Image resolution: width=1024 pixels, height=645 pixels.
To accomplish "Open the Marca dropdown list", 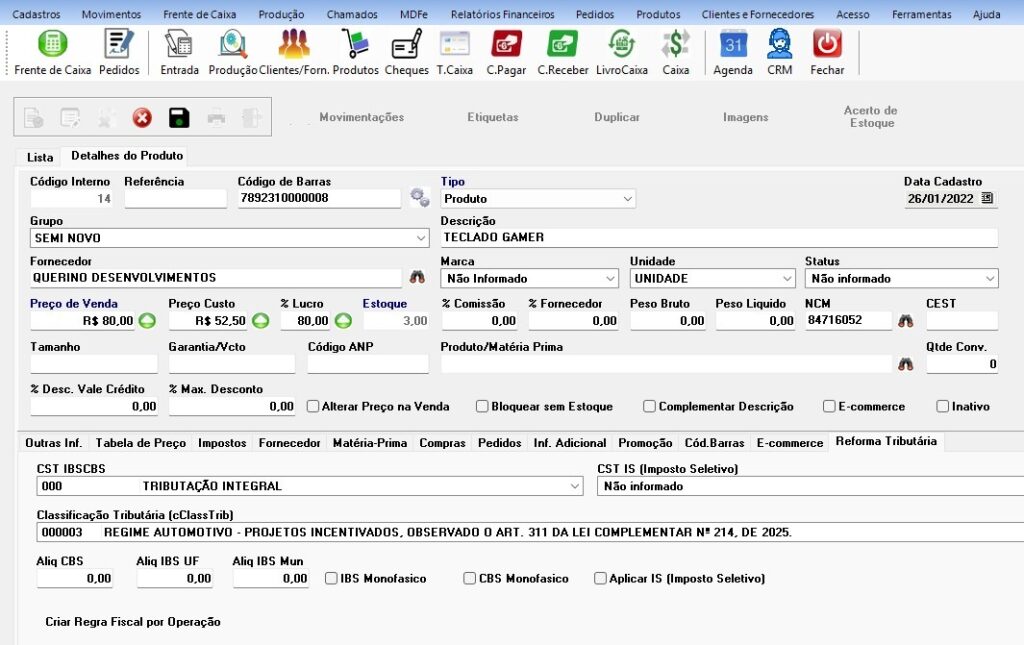I will click(x=610, y=278).
